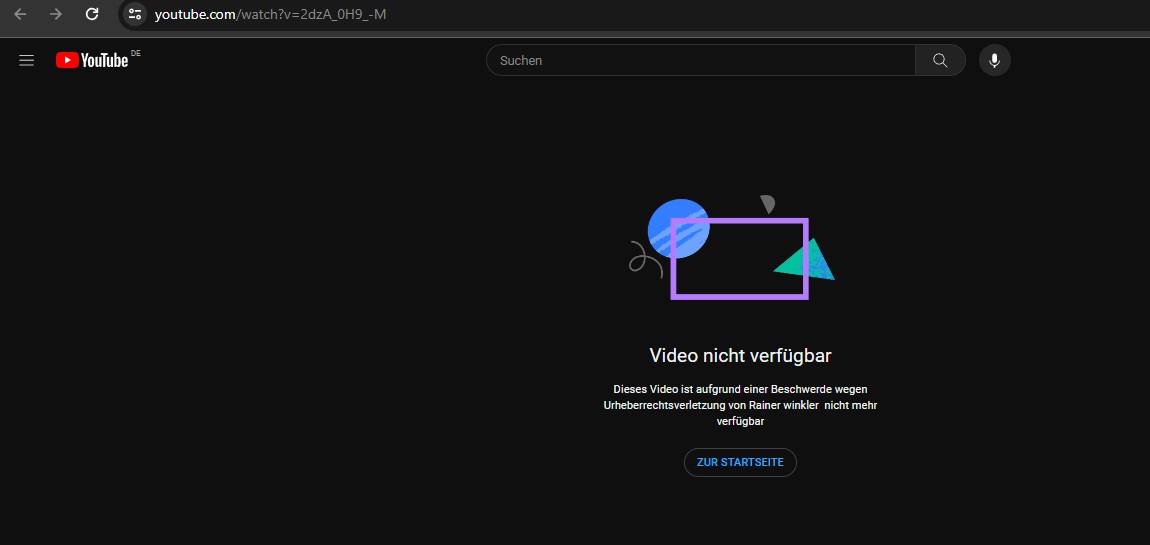Select the youtube.com address bar URL
The width and height of the screenshot is (1150, 545).
pyautogui.click(x=270, y=14)
